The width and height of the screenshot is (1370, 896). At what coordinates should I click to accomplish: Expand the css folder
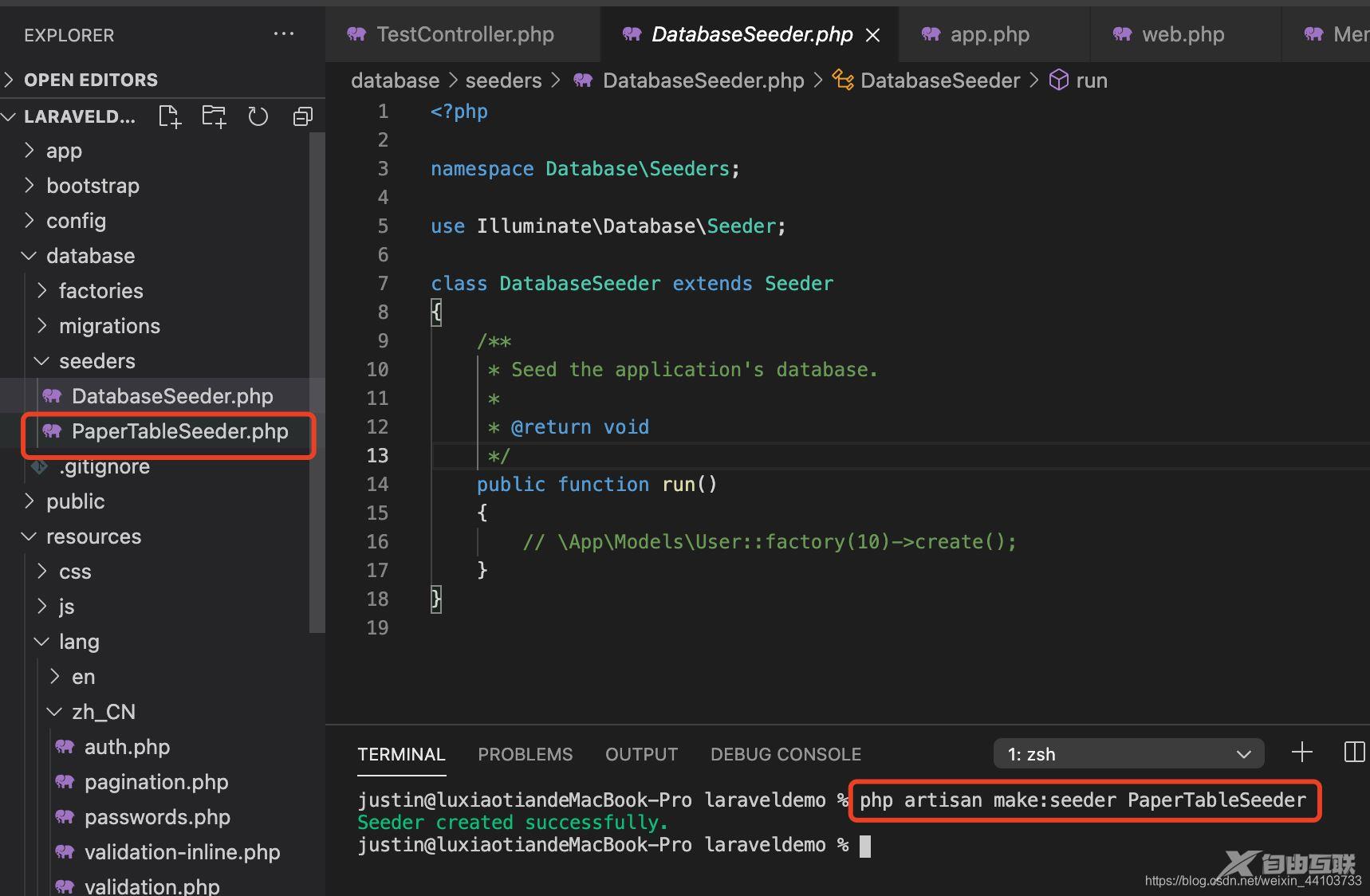tap(42, 571)
